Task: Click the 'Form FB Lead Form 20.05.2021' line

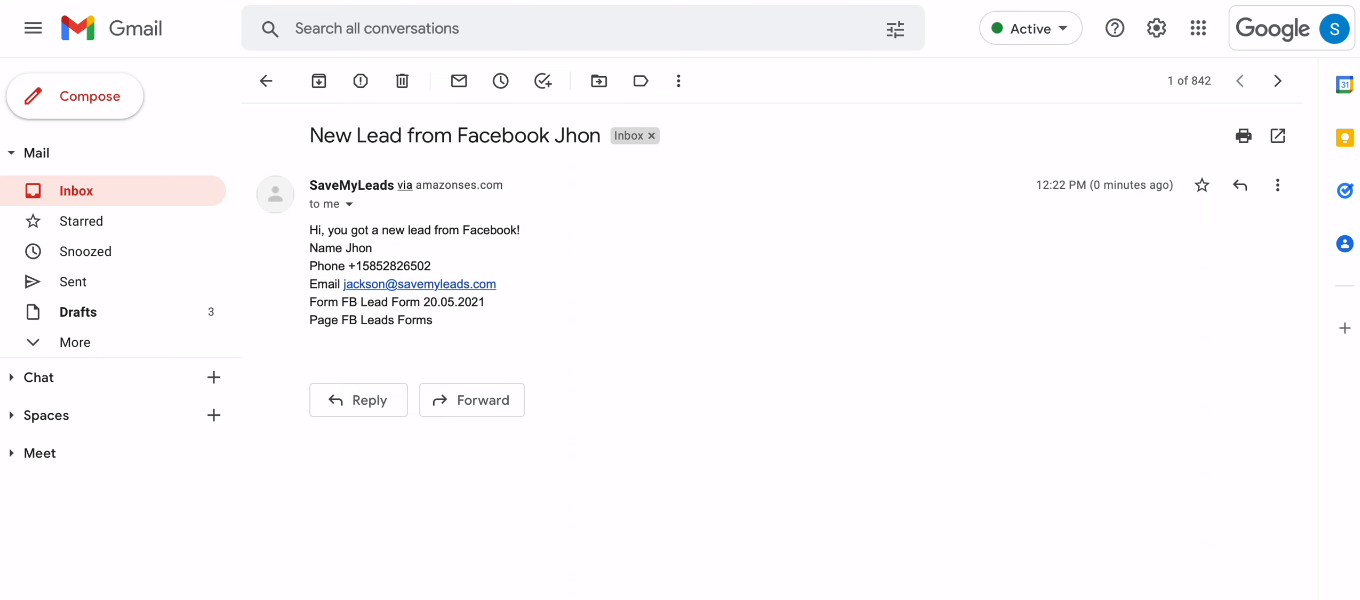Action: (397, 302)
